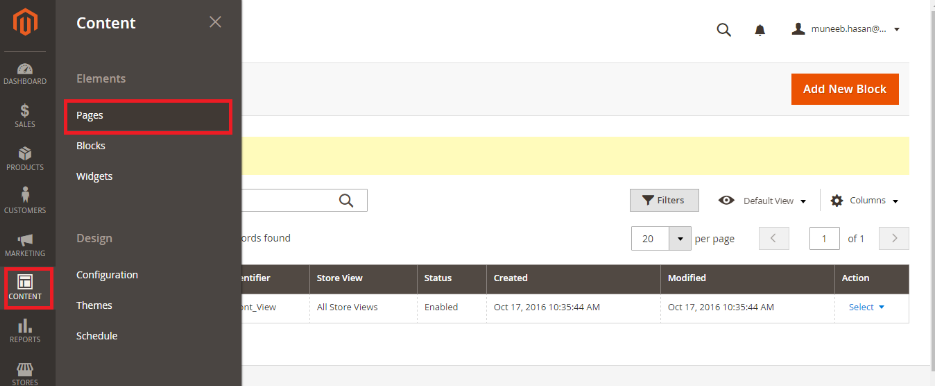Image resolution: width=937 pixels, height=386 pixels.
Task: Click the funnel Filters button
Action: pos(664,200)
